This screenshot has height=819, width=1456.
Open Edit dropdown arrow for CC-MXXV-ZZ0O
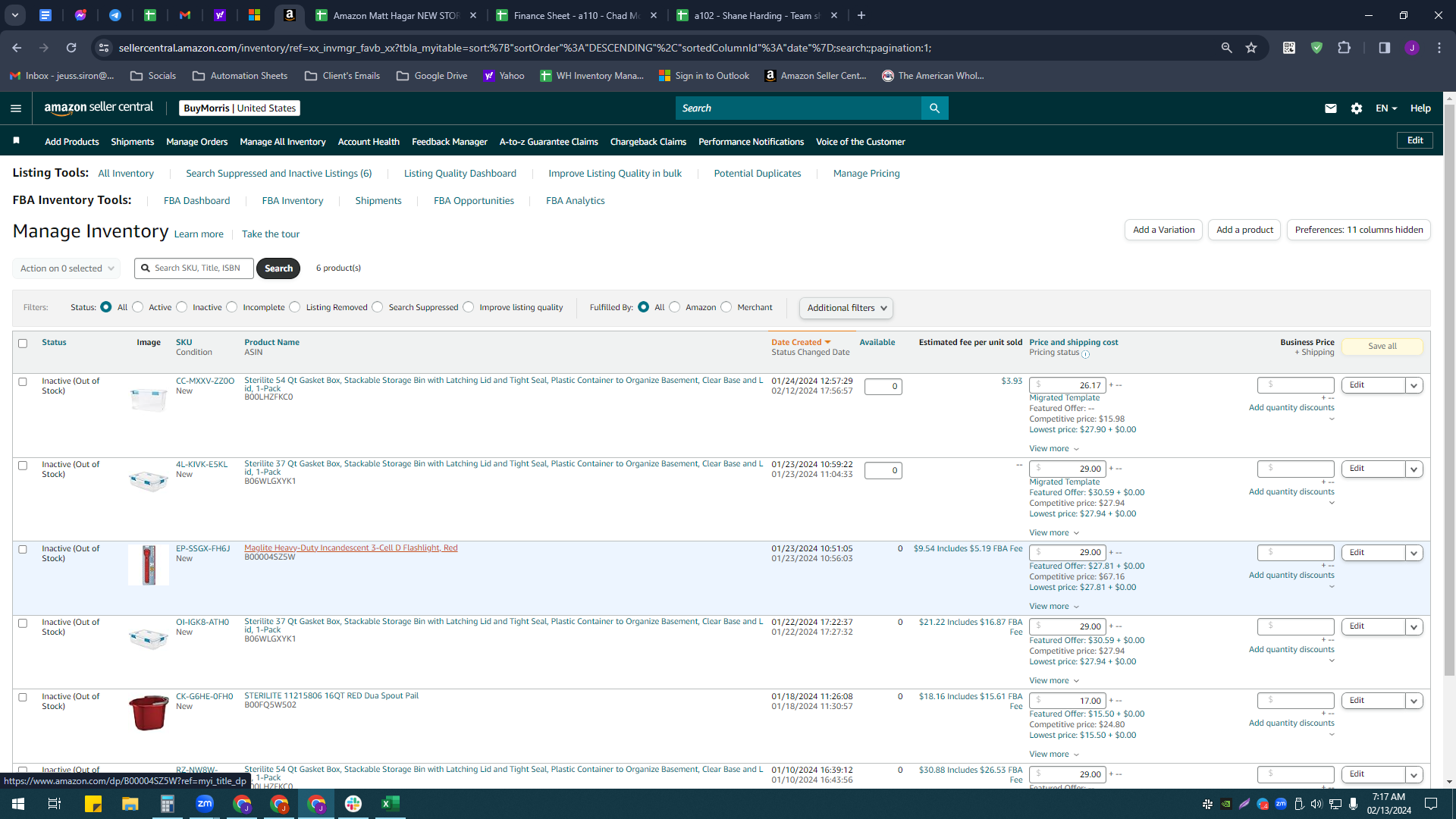[x=1414, y=386]
